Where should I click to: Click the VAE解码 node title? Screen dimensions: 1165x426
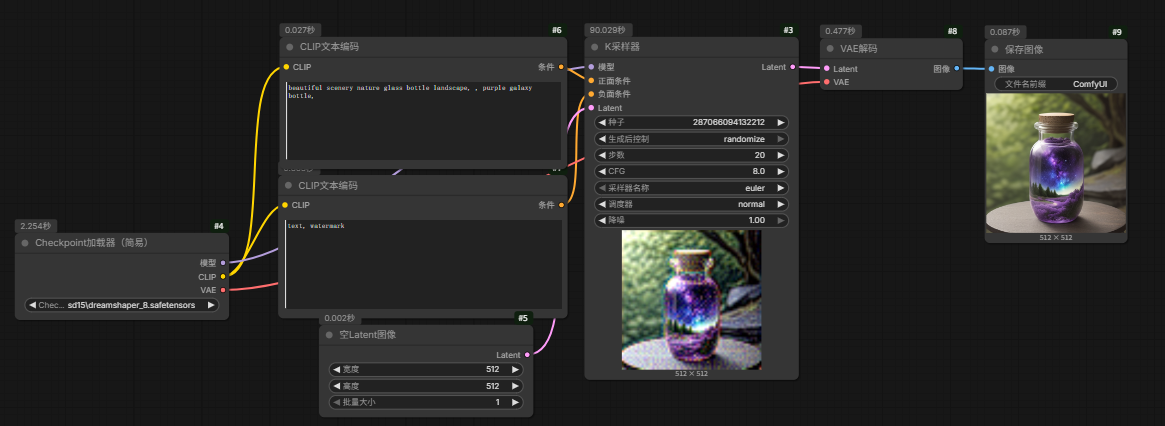[857, 48]
